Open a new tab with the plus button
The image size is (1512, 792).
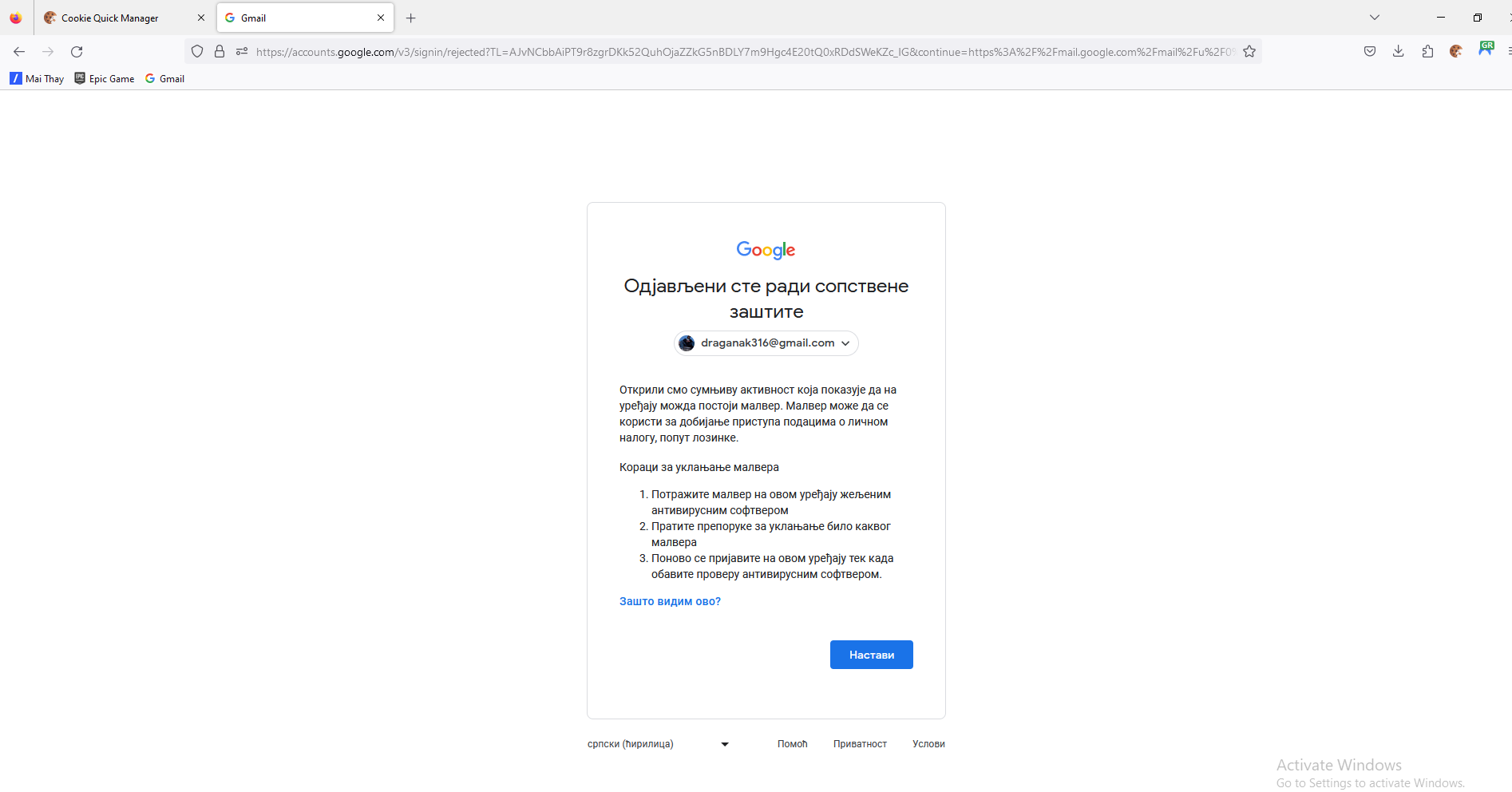point(411,18)
